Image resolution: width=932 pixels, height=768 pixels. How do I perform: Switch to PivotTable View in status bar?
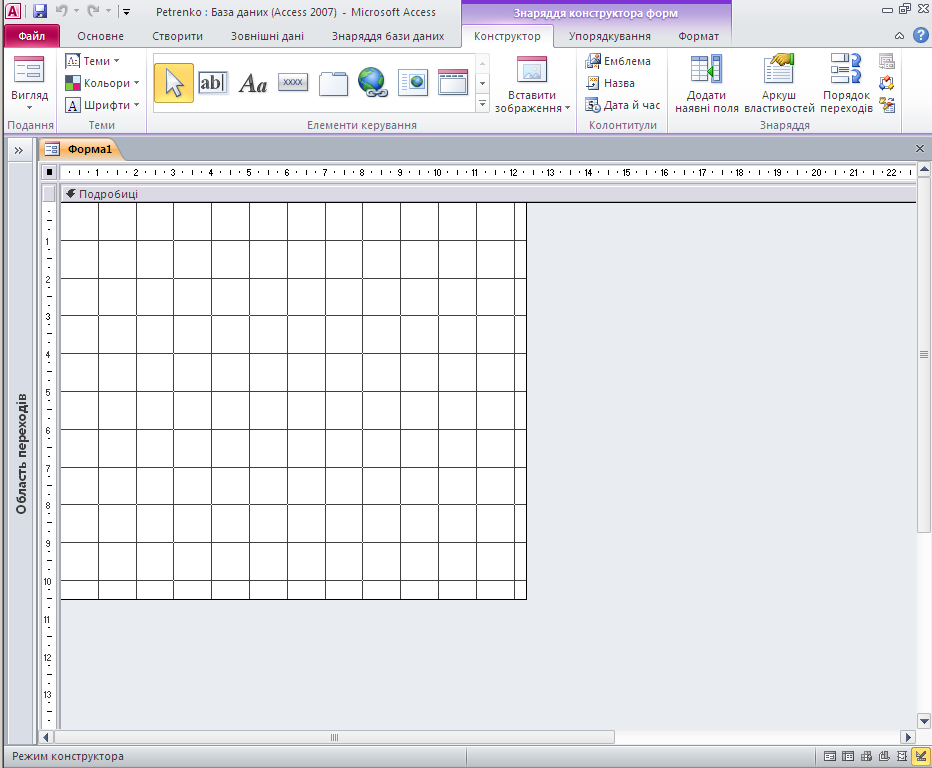(x=867, y=756)
